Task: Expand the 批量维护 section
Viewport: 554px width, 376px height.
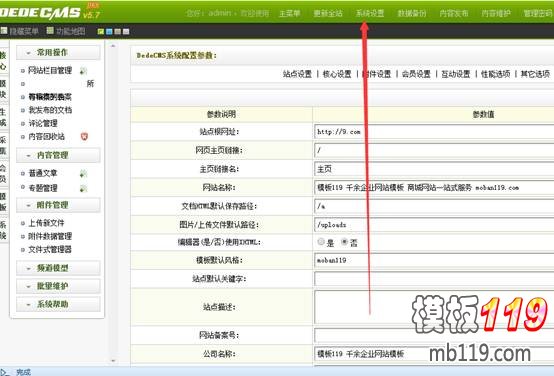Action: pos(58,286)
